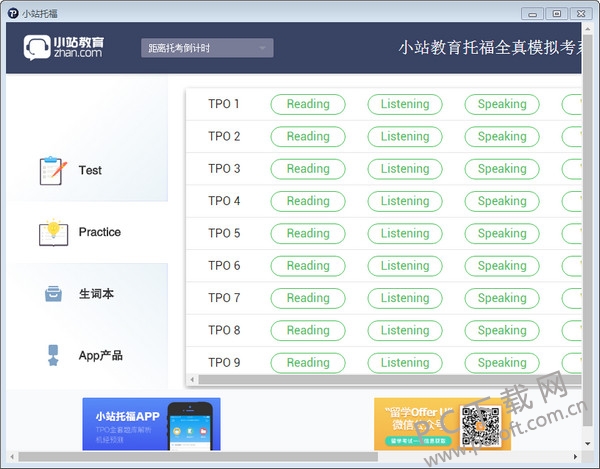Launch TPO 4 Listening
Viewport: 600px width, 469px height.
(405, 201)
